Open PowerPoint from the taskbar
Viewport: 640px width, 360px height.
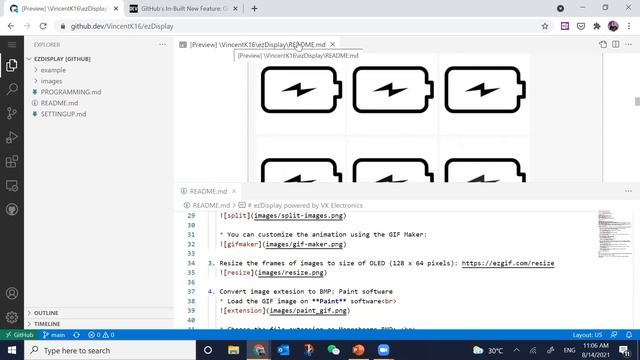pyautogui.click(x=358, y=350)
